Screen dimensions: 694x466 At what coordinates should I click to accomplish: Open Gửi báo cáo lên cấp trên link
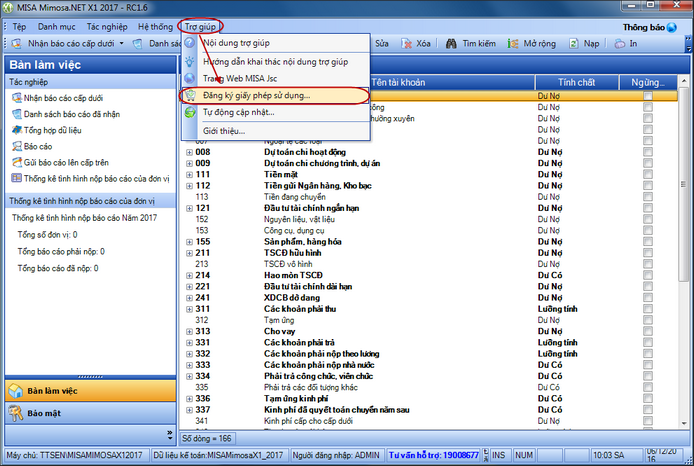click(66, 162)
